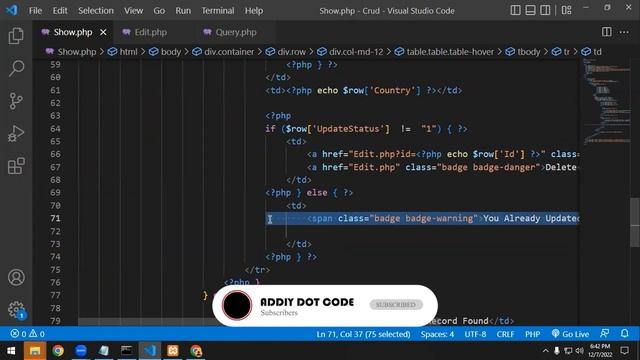Click the vertical editor scrollbar
Image resolution: width=640 pixels, height=360 pixels.
point(635,222)
